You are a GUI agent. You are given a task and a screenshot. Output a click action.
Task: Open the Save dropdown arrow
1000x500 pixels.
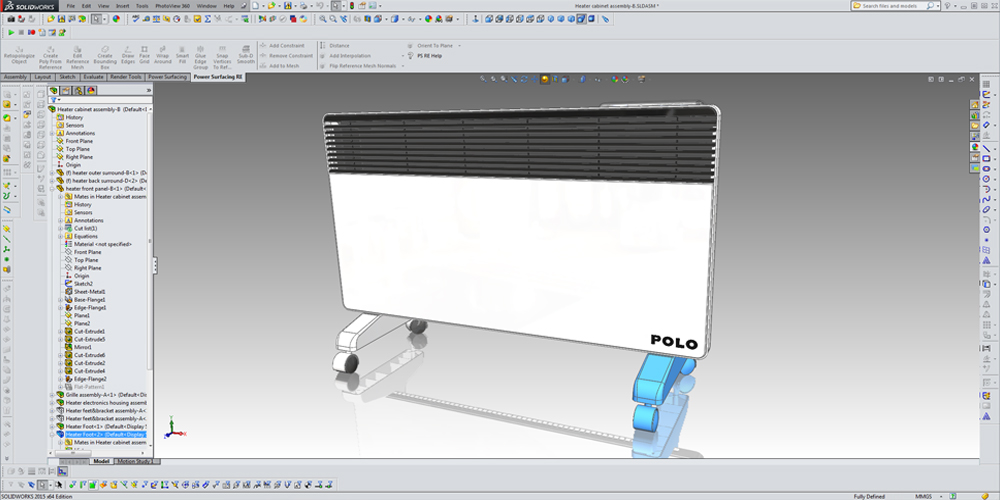pyautogui.click(x=295, y=6)
